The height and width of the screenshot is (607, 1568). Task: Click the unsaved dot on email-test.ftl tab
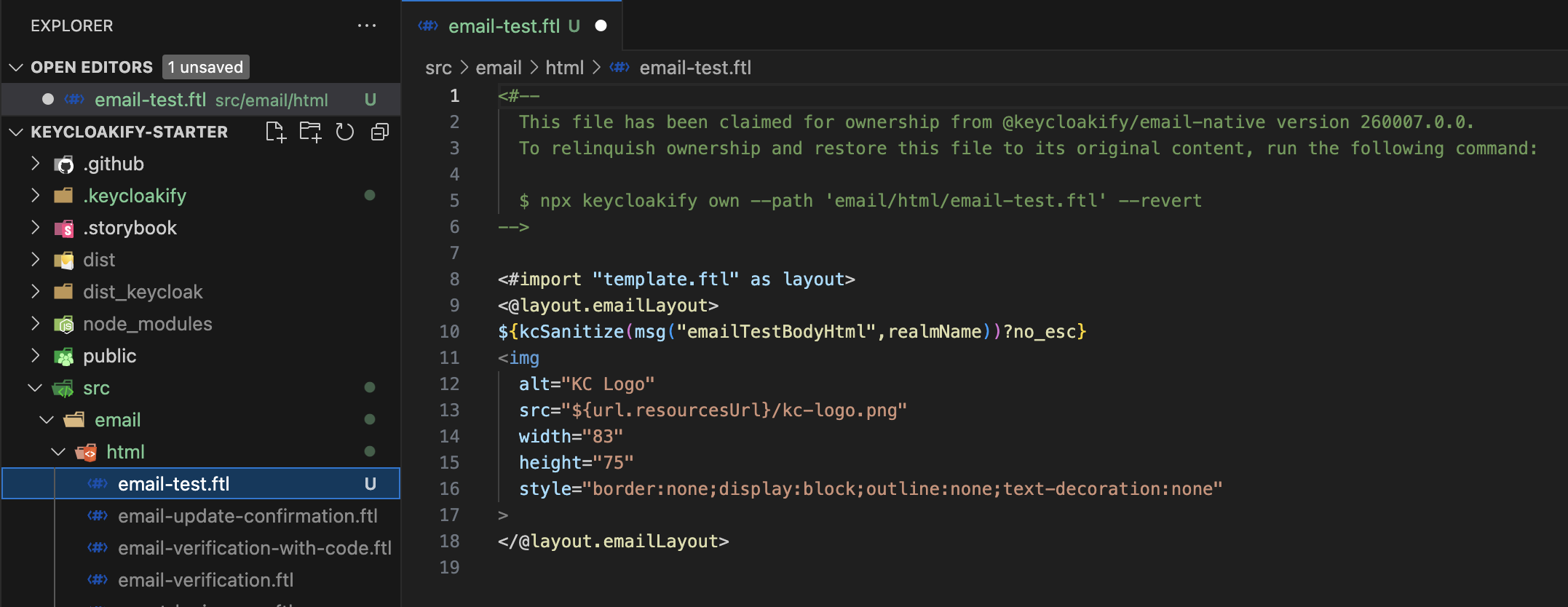(x=601, y=26)
